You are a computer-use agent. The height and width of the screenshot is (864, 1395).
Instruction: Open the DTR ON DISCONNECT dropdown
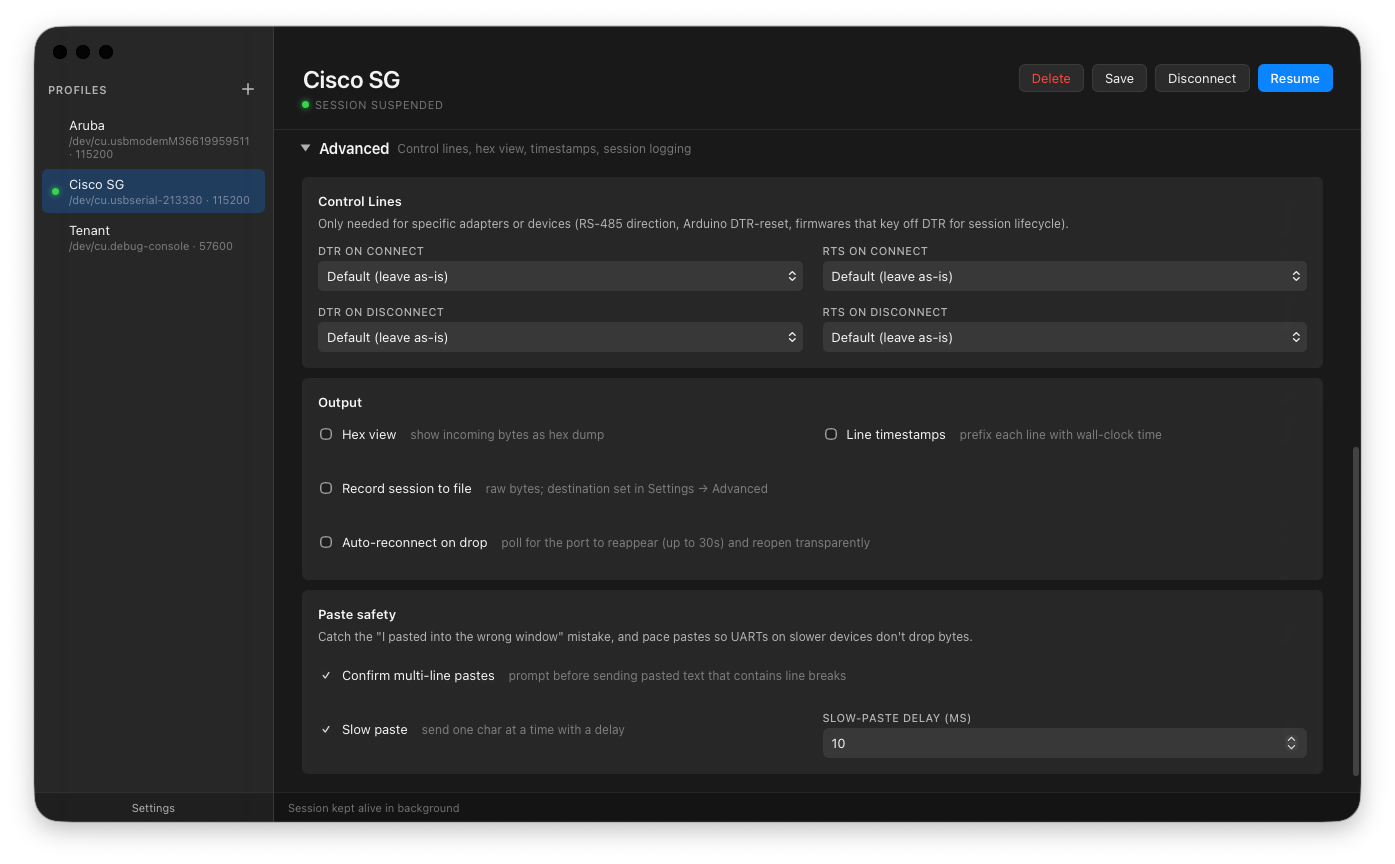(560, 337)
